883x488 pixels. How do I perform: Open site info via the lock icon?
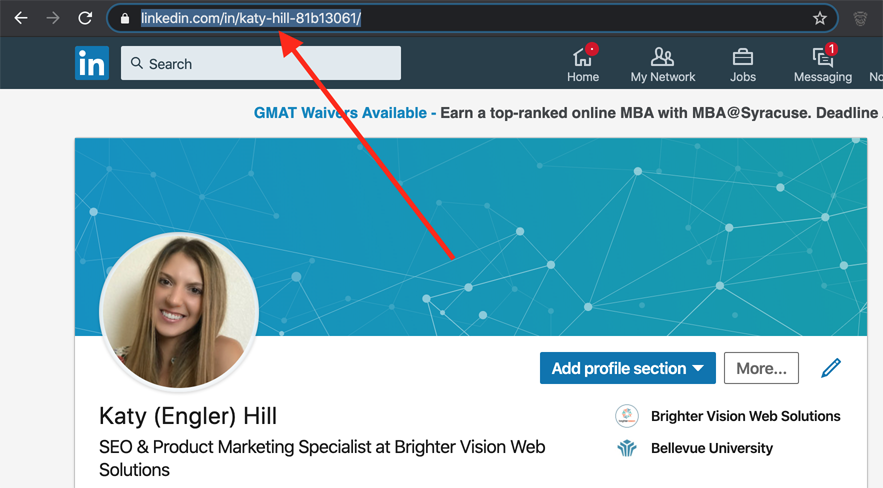click(125, 18)
